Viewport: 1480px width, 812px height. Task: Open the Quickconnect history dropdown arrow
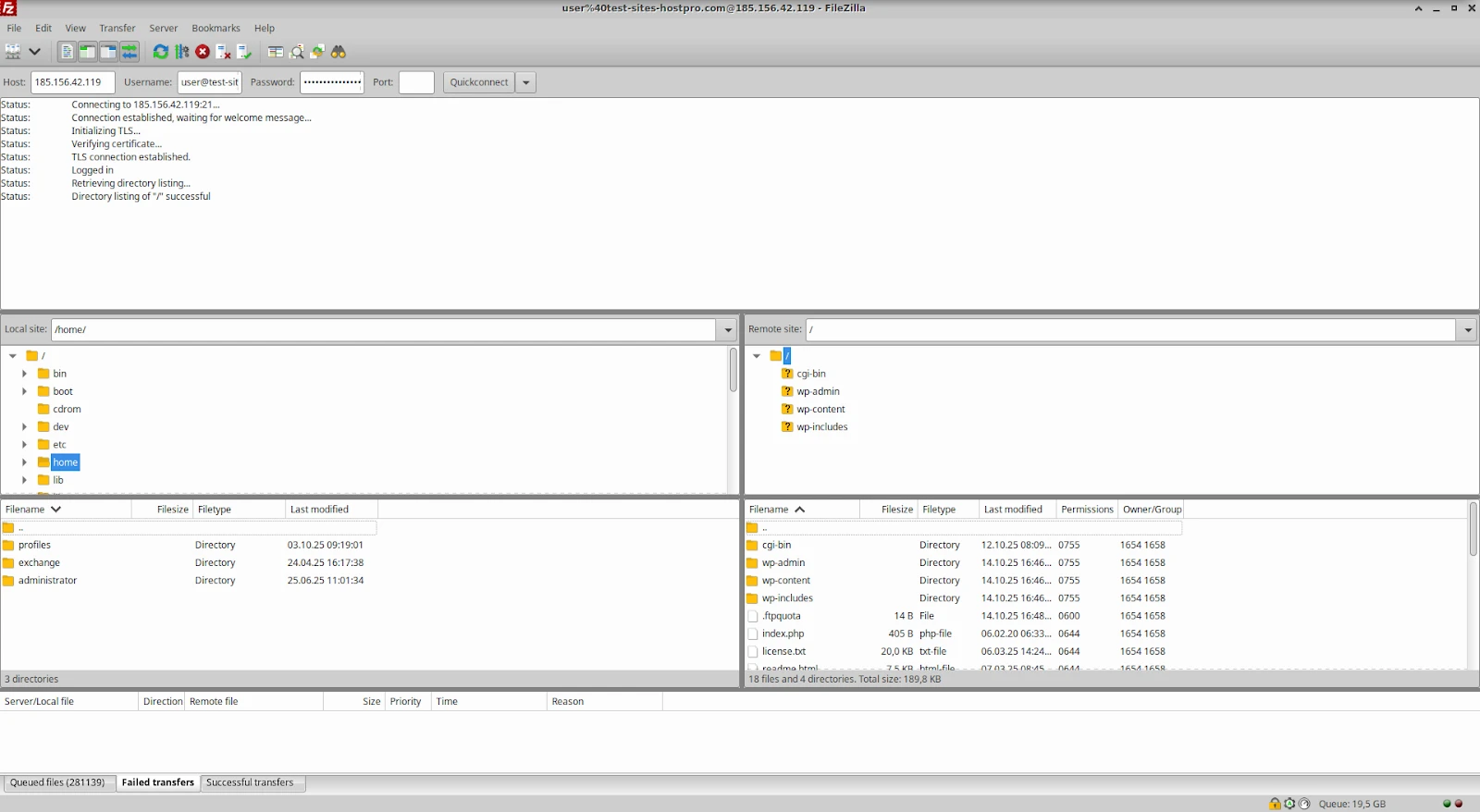[526, 82]
